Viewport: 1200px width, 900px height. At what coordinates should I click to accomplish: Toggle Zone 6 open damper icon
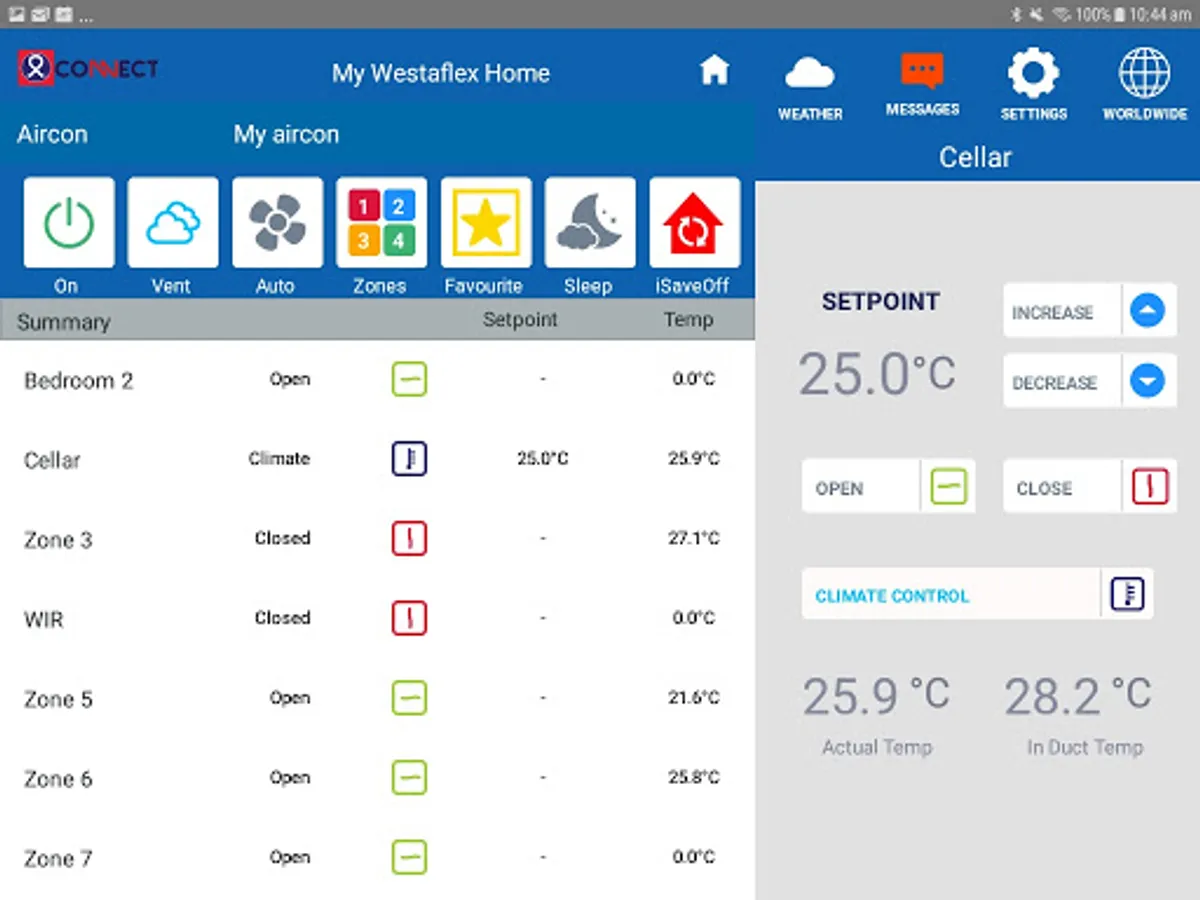point(409,777)
